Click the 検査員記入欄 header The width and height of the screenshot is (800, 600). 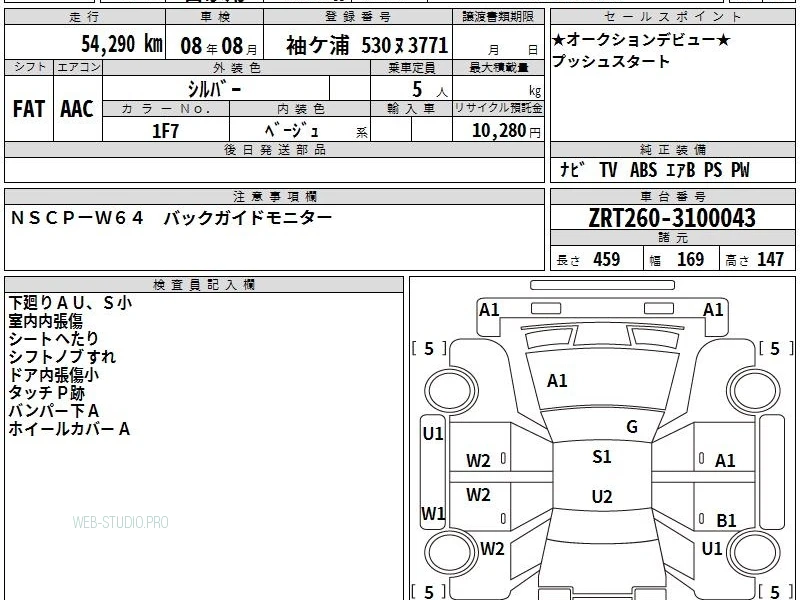(x=204, y=285)
